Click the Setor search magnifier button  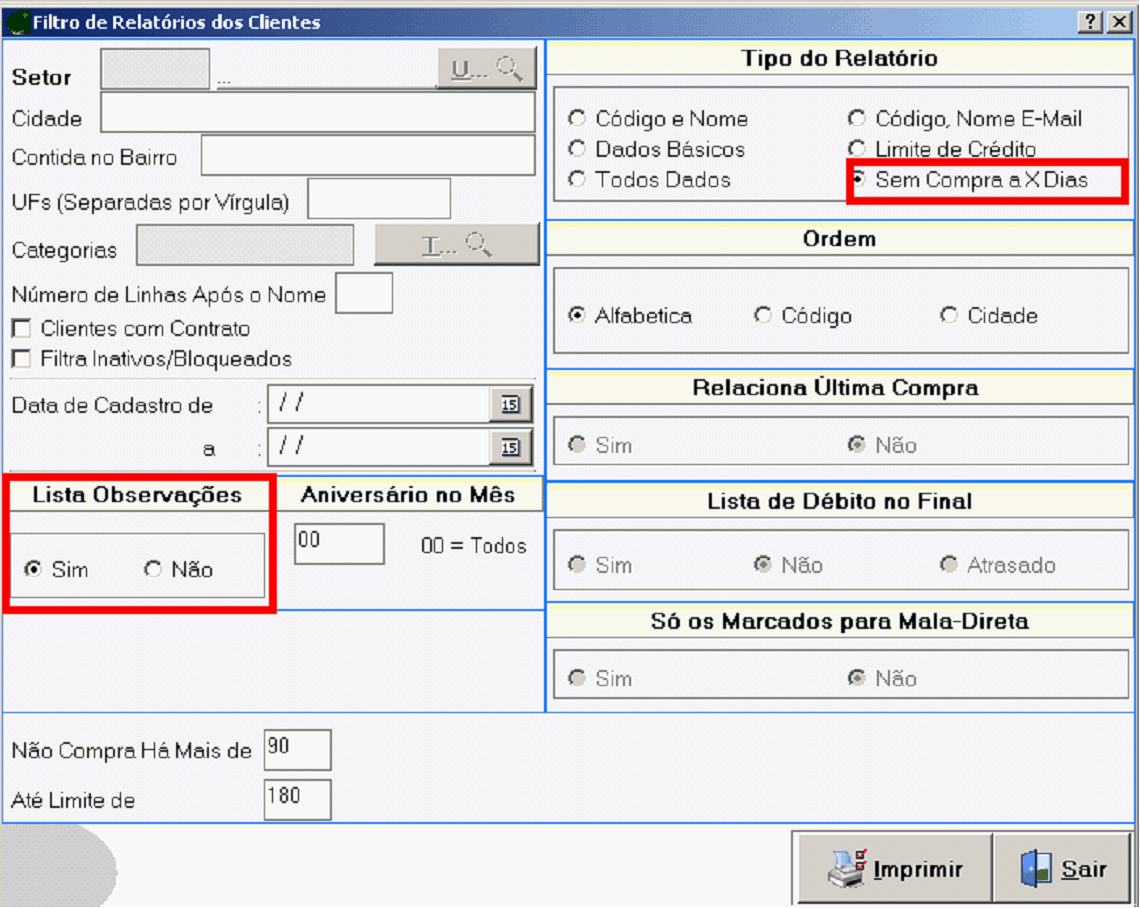(486, 69)
